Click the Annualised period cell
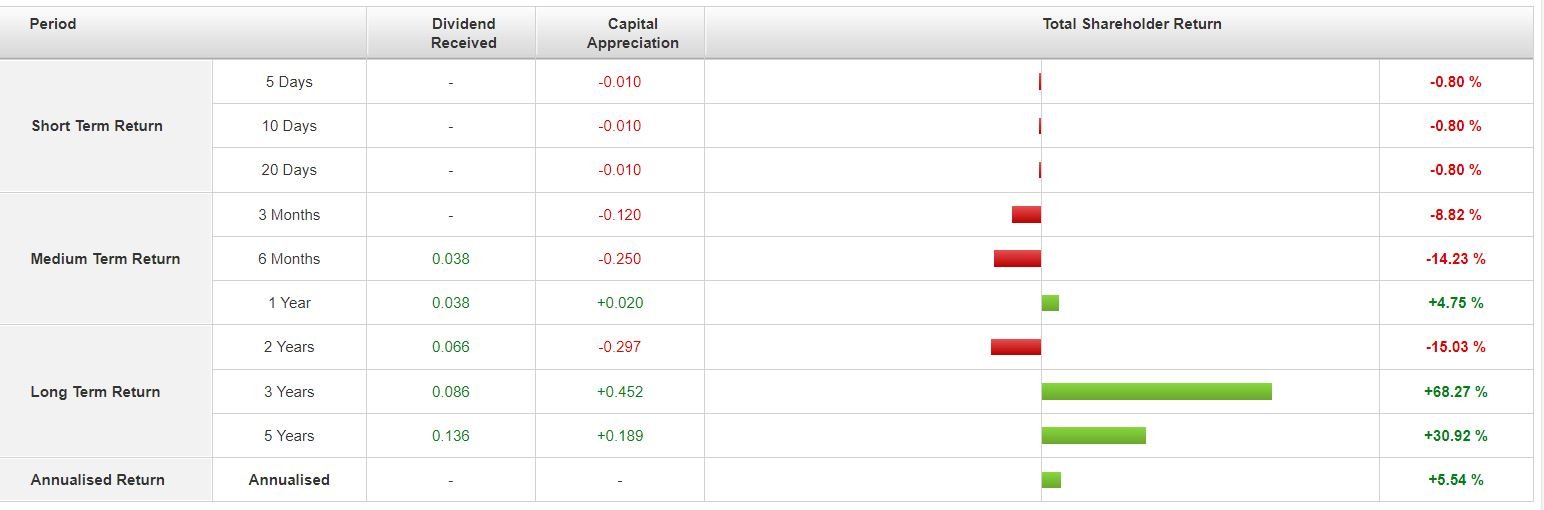 pyautogui.click(x=289, y=480)
